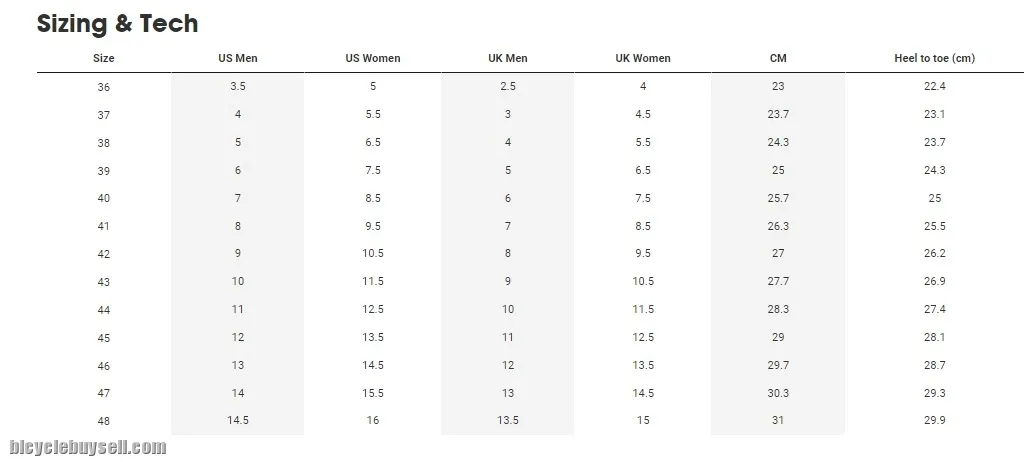The height and width of the screenshot is (462, 1034).
Task: Click the US Men column header
Action: point(238,58)
